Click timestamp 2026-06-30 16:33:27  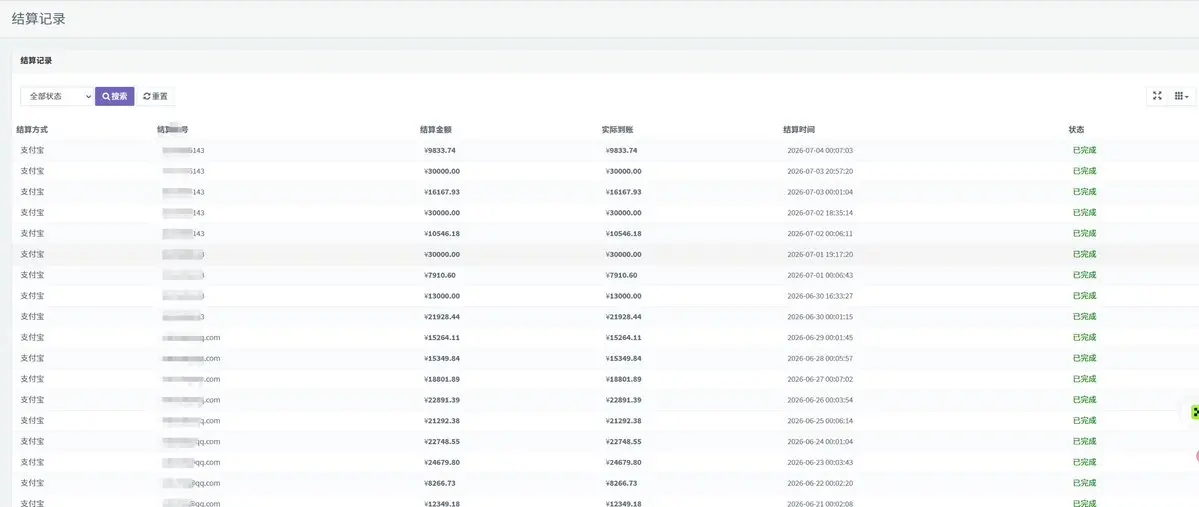pos(820,296)
